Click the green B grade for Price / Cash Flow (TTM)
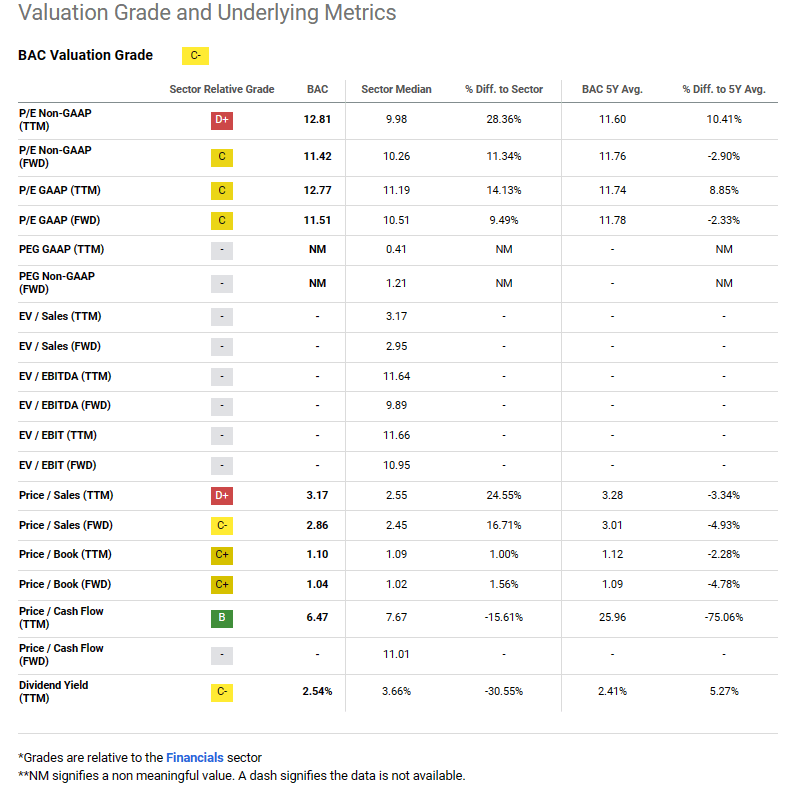790x789 pixels. [222, 618]
